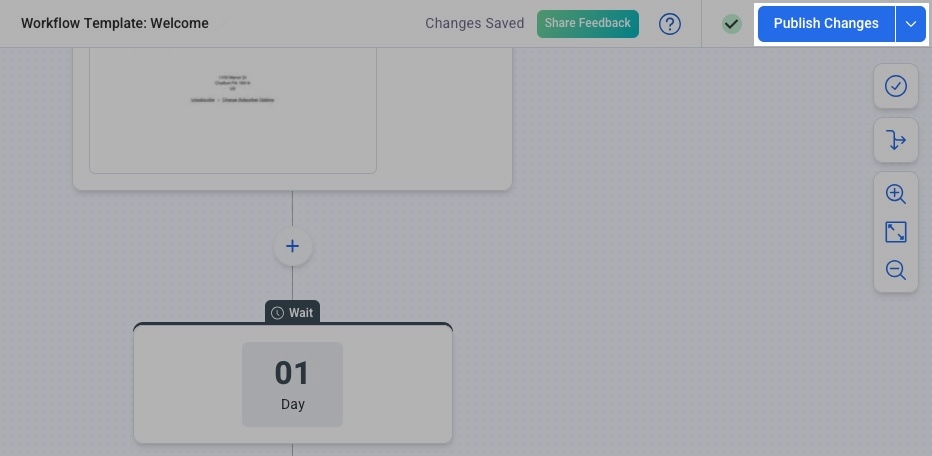Expand the Publish Changes dropdown arrow

[x=911, y=24]
